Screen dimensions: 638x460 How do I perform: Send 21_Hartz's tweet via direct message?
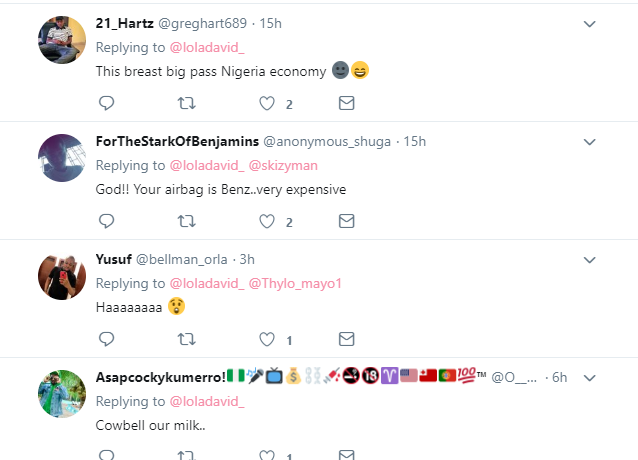point(346,103)
